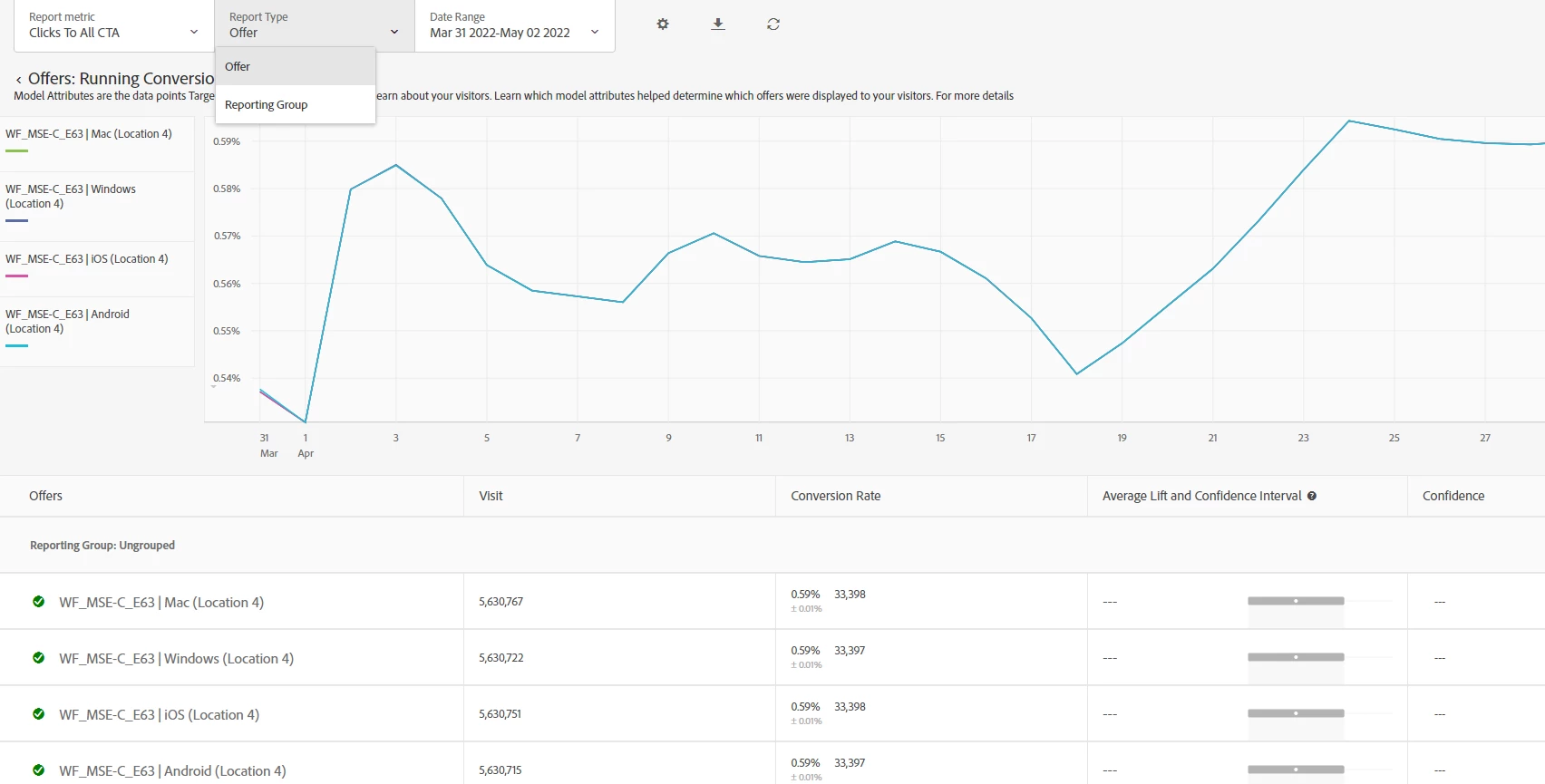Choose Reporting Group menu option

pyautogui.click(x=295, y=104)
